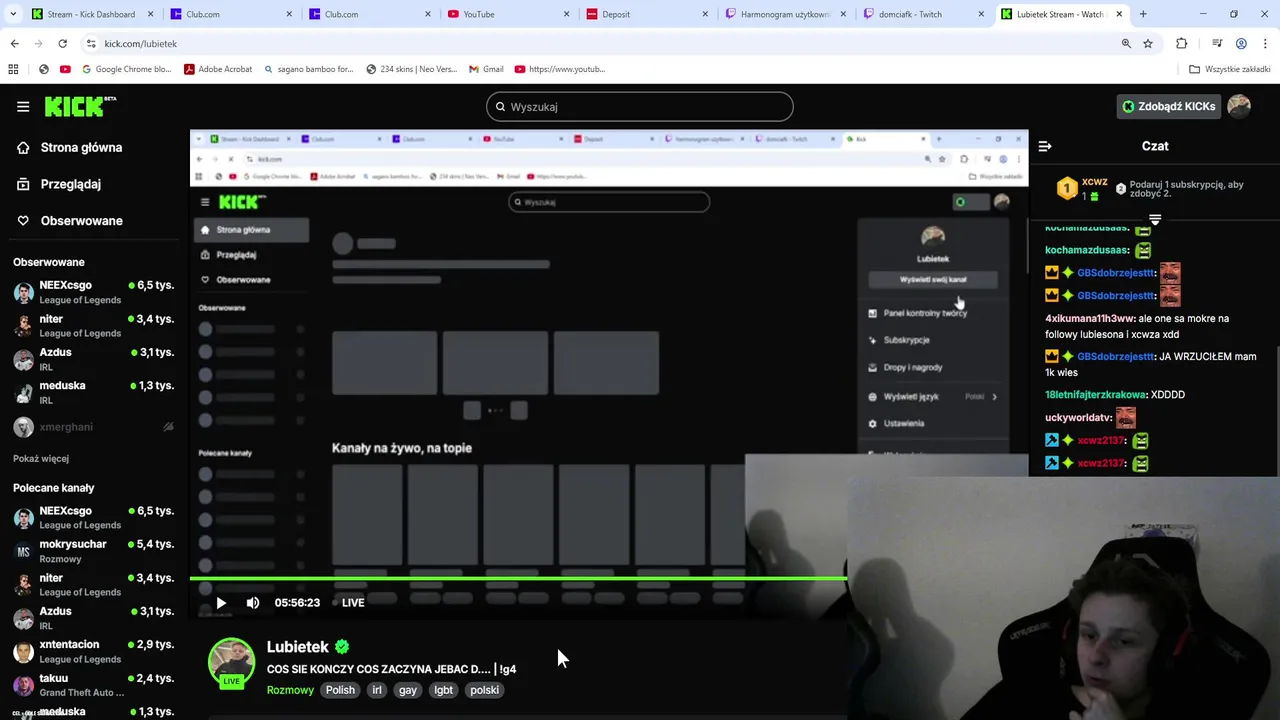The height and width of the screenshot is (720, 1280).
Task: Open NEEXcsgo in Polecane kanały
Action: 95,517
